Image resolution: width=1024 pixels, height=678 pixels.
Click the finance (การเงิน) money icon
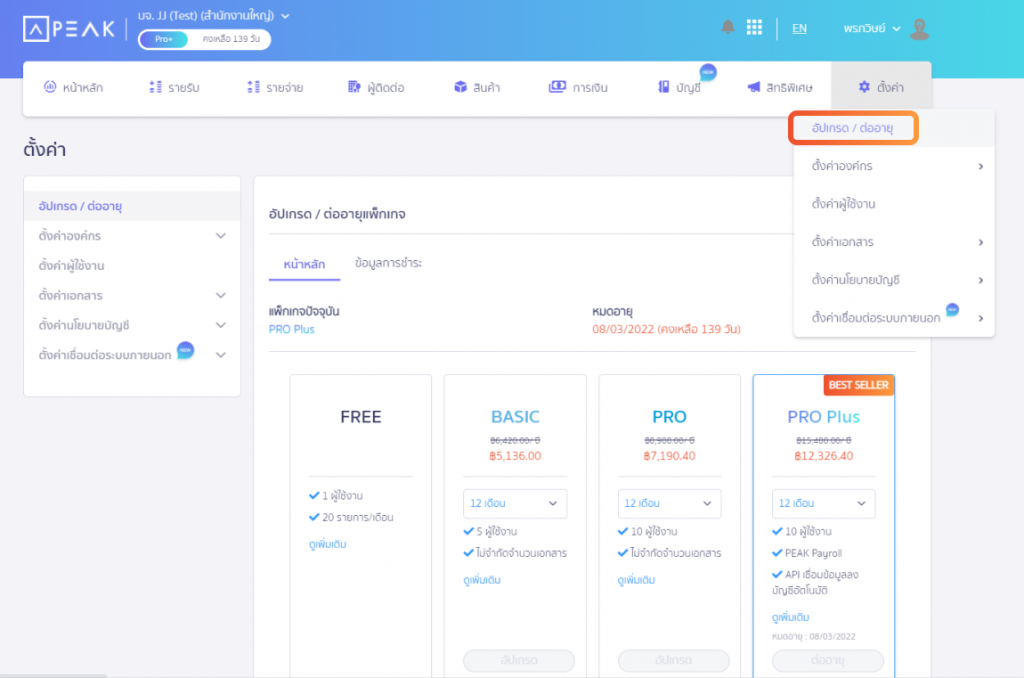pyautogui.click(x=557, y=87)
